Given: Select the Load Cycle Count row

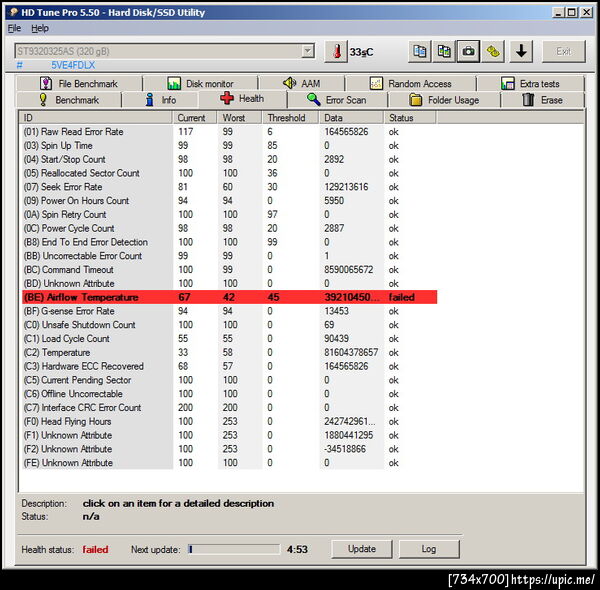Looking at the screenshot, I should (x=230, y=338).
